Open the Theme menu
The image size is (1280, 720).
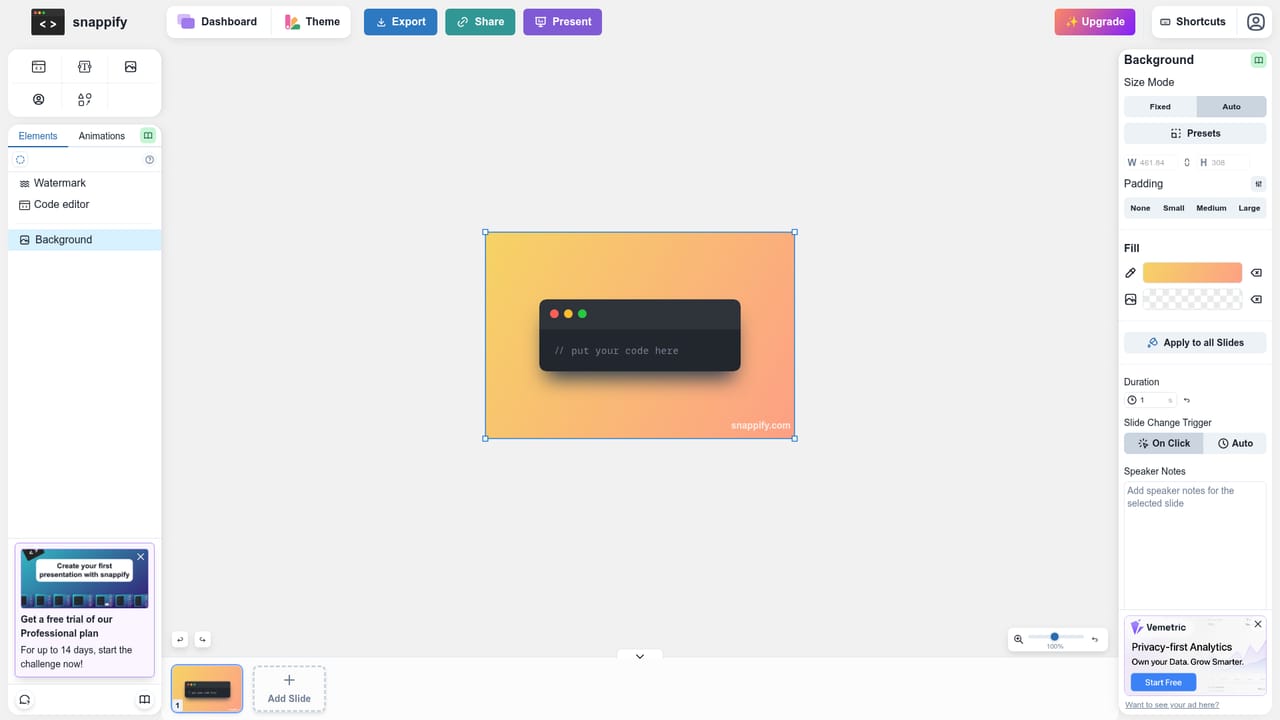tap(311, 22)
